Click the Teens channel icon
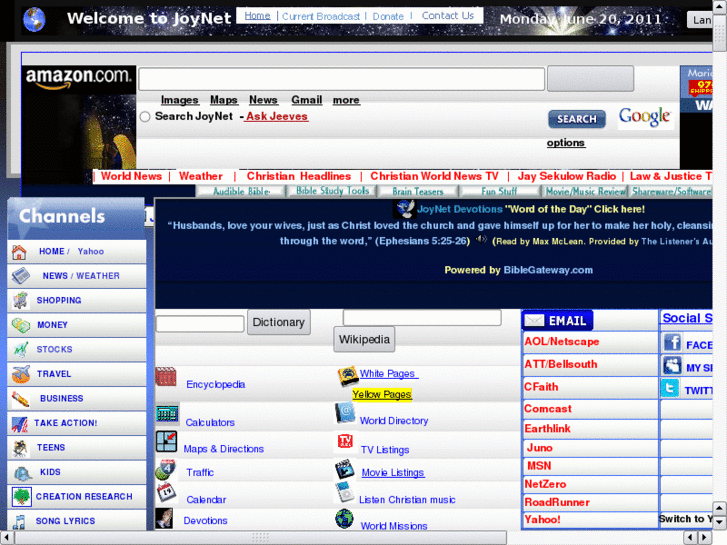 pos(20,448)
